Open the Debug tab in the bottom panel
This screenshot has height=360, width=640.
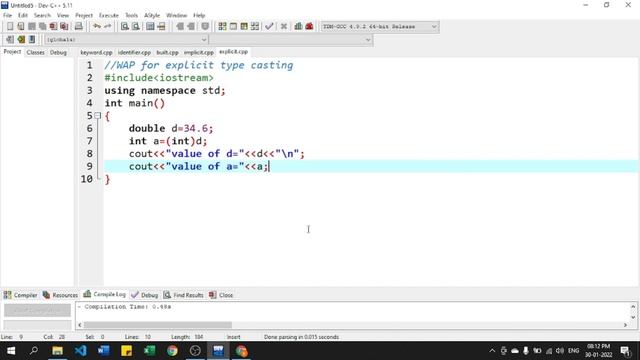145,295
